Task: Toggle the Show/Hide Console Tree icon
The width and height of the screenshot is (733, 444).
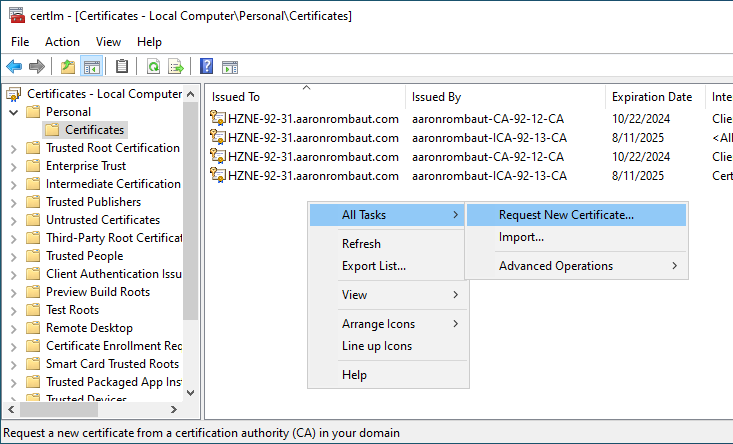Action: (91, 67)
